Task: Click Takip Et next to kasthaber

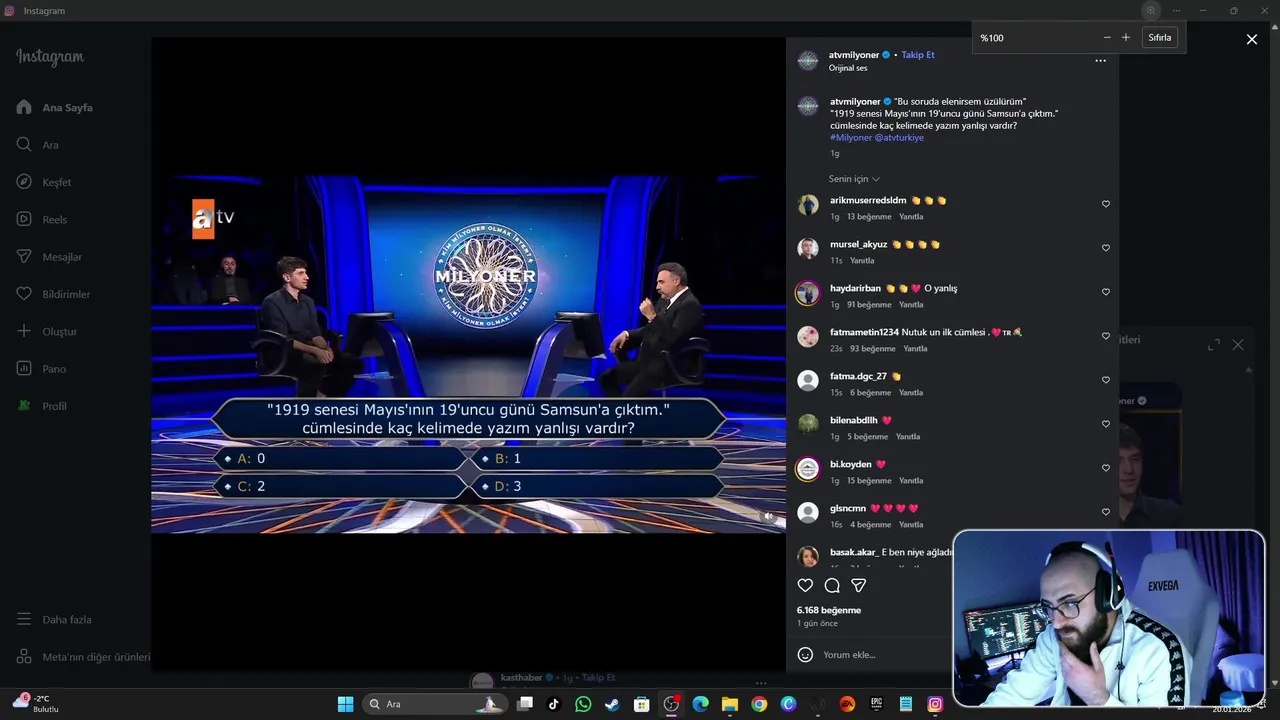Action: click(598, 678)
